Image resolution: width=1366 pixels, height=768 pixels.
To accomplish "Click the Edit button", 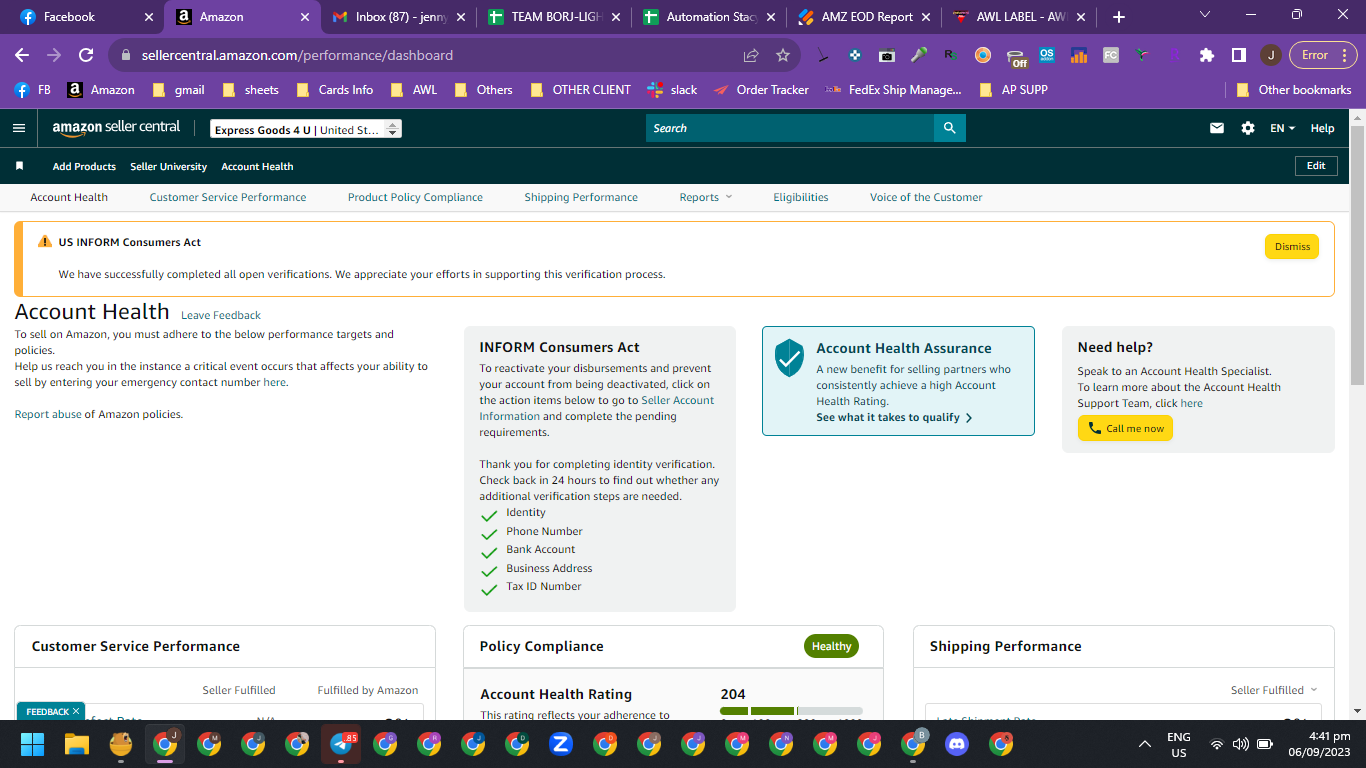I will pos(1316,166).
